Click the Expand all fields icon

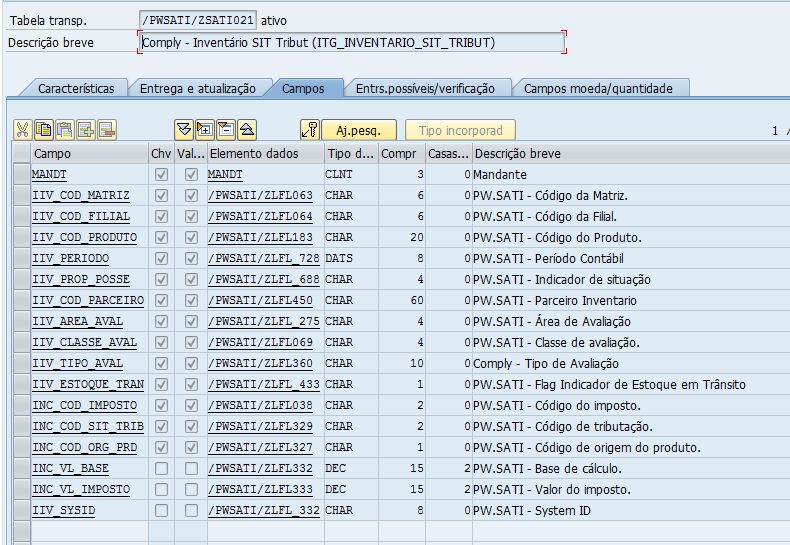pos(183,130)
